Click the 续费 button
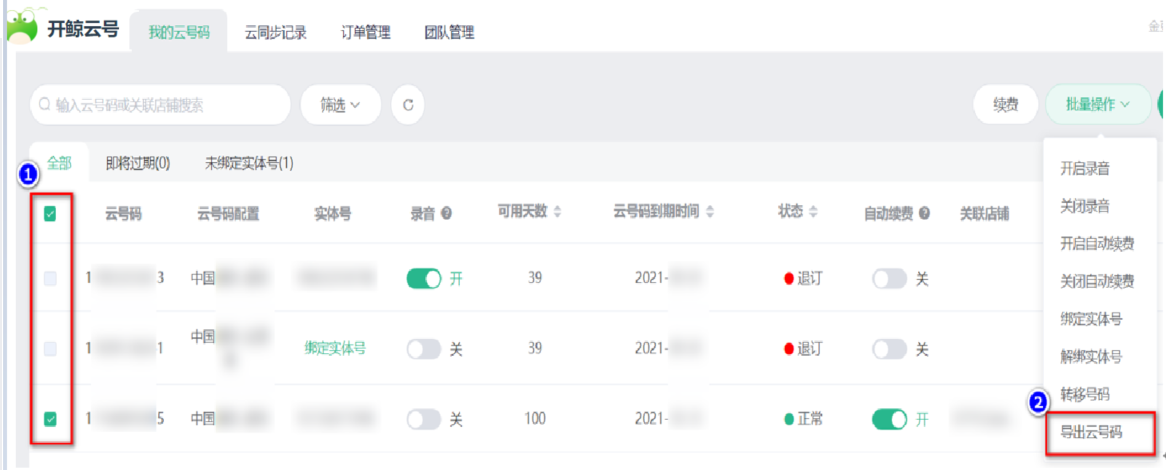Screen dimensions: 1166x470 click(x=1005, y=104)
